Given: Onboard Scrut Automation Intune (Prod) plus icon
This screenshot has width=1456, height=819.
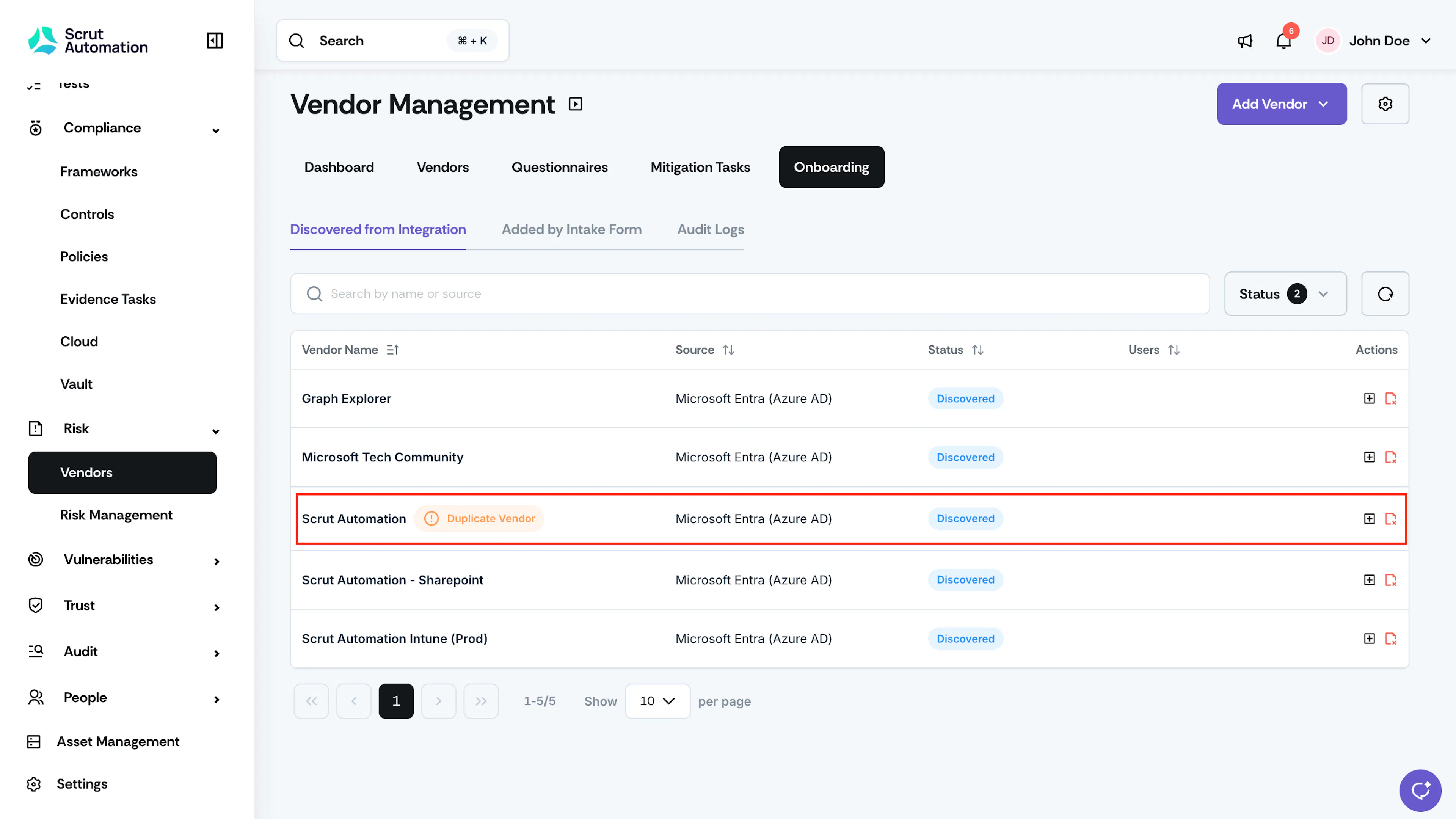Looking at the screenshot, I should coord(1369,639).
